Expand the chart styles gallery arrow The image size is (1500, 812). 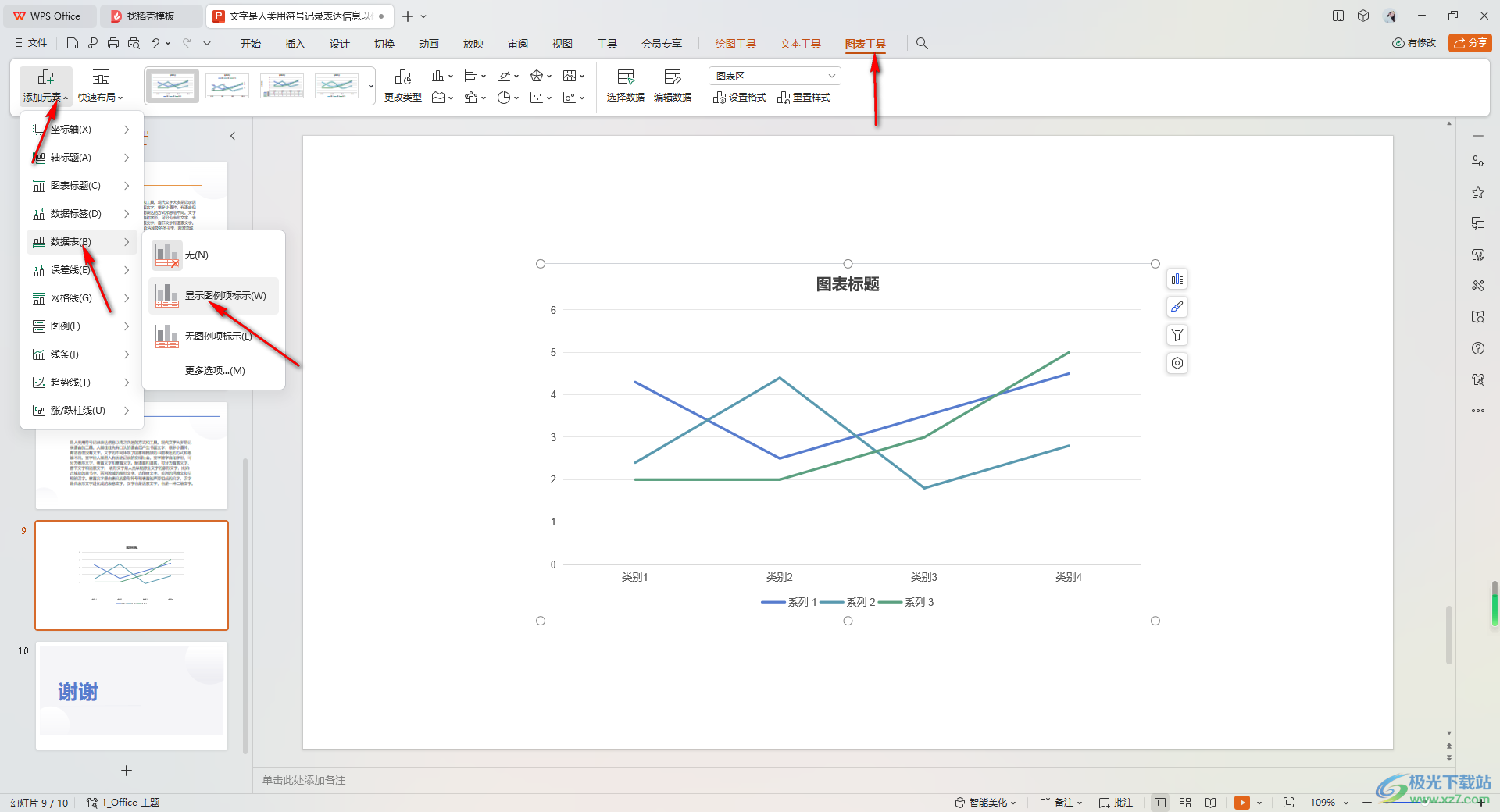[x=371, y=86]
